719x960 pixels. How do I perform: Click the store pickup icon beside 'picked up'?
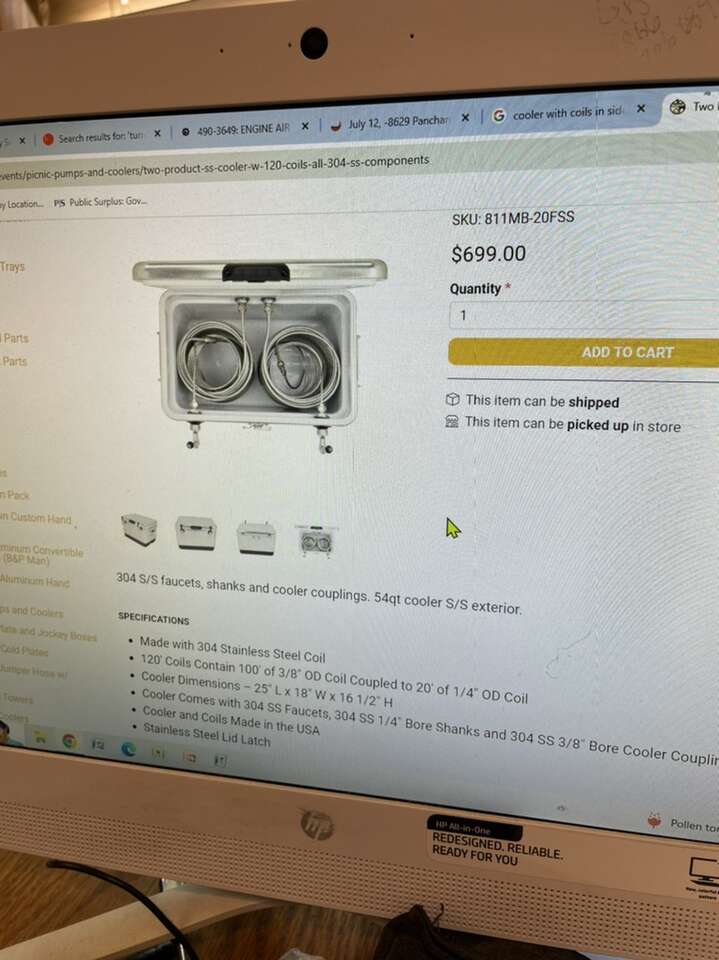[452, 421]
